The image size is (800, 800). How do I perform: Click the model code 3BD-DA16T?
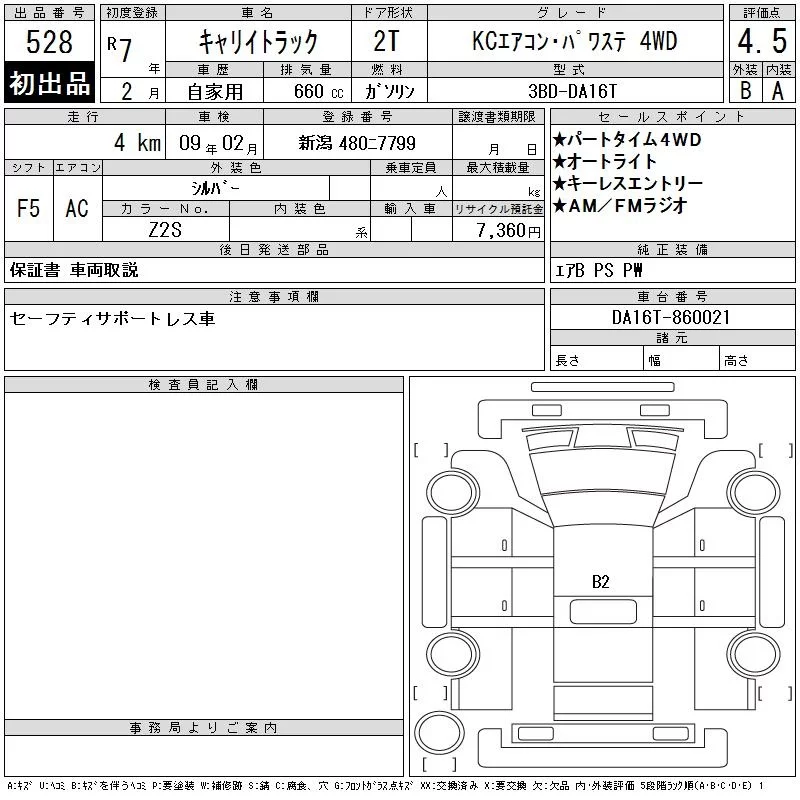[x=572, y=91]
